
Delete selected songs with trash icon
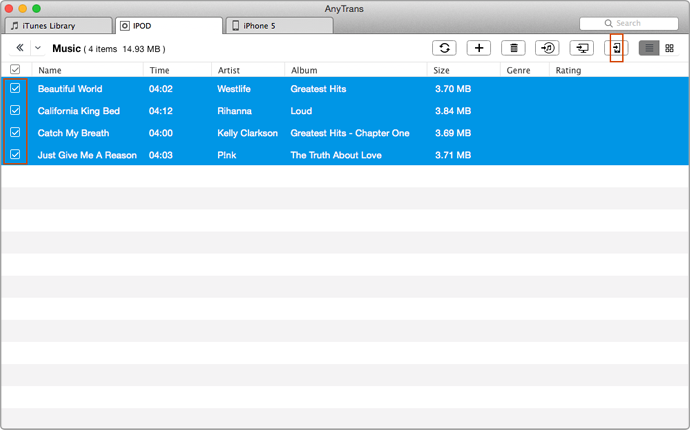[x=513, y=48]
